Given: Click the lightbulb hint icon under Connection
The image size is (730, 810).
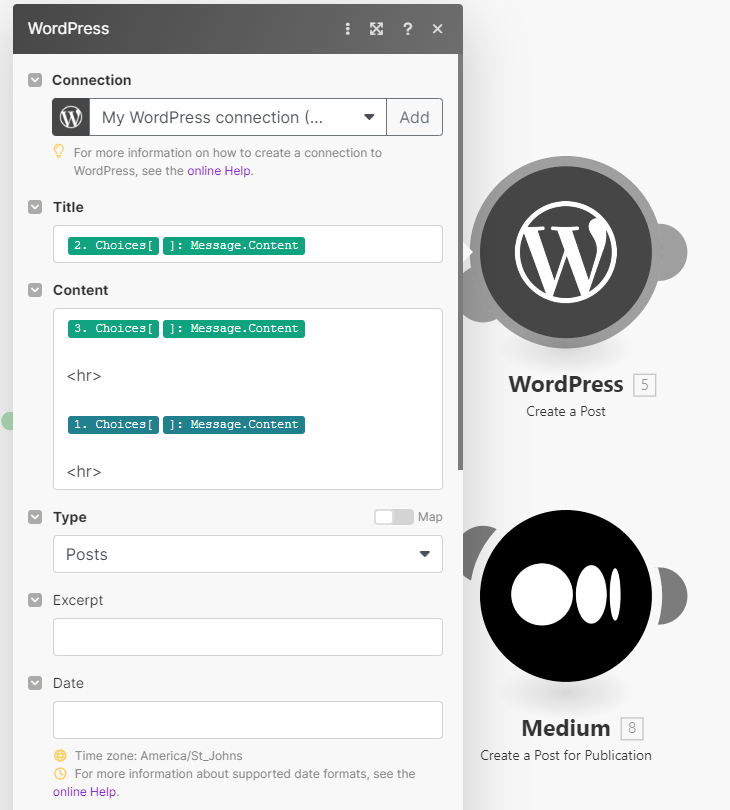Looking at the screenshot, I should pyautogui.click(x=59, y=151).
